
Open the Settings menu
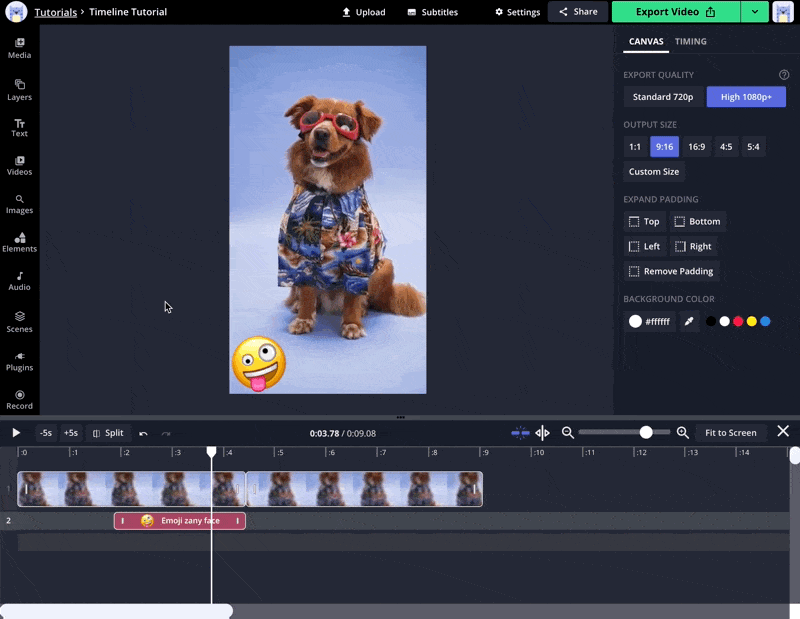pyautogui.click(x=517, y=12)
